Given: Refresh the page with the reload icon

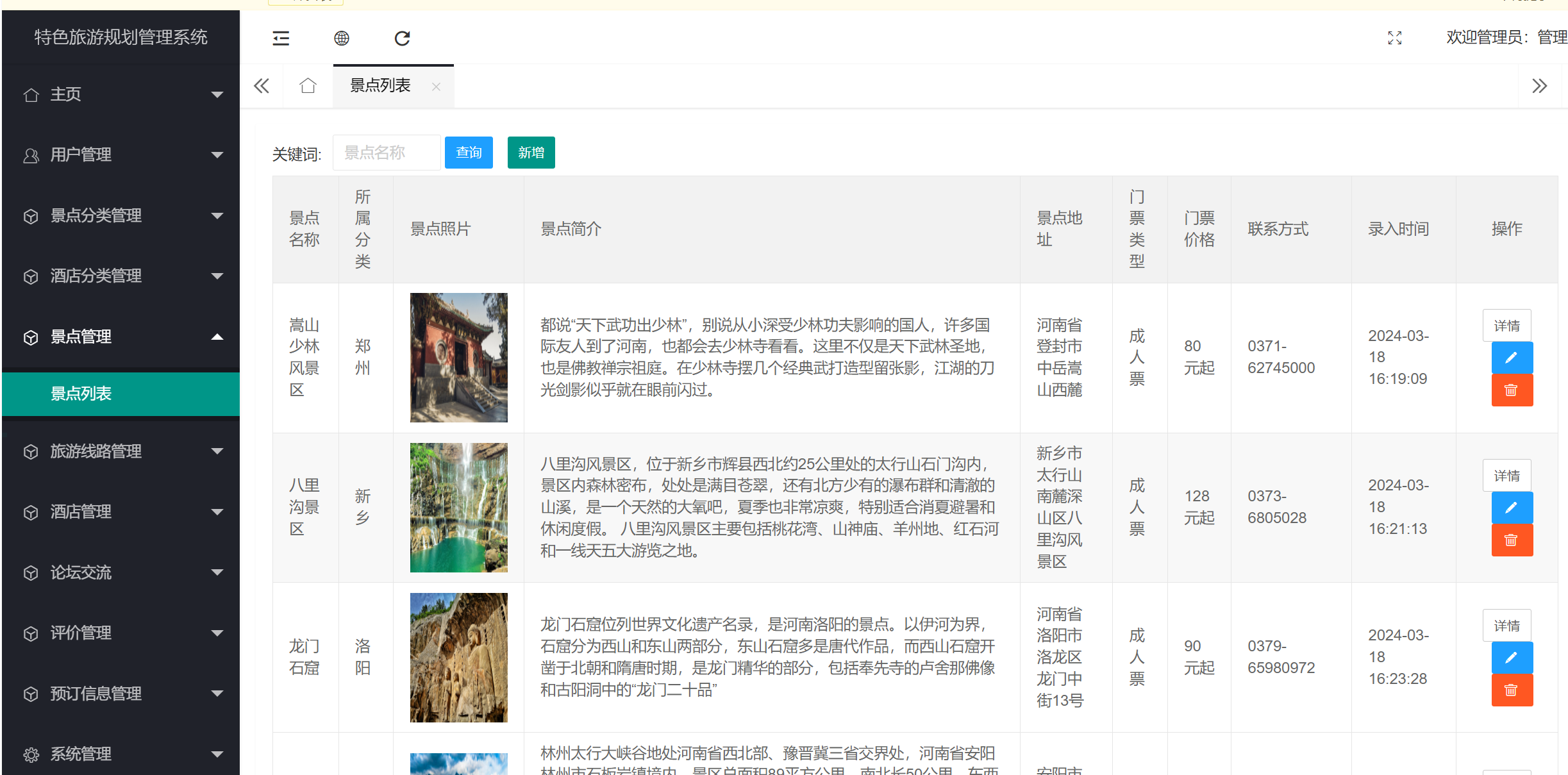Looking at the screenshot, I should [402, 38].
